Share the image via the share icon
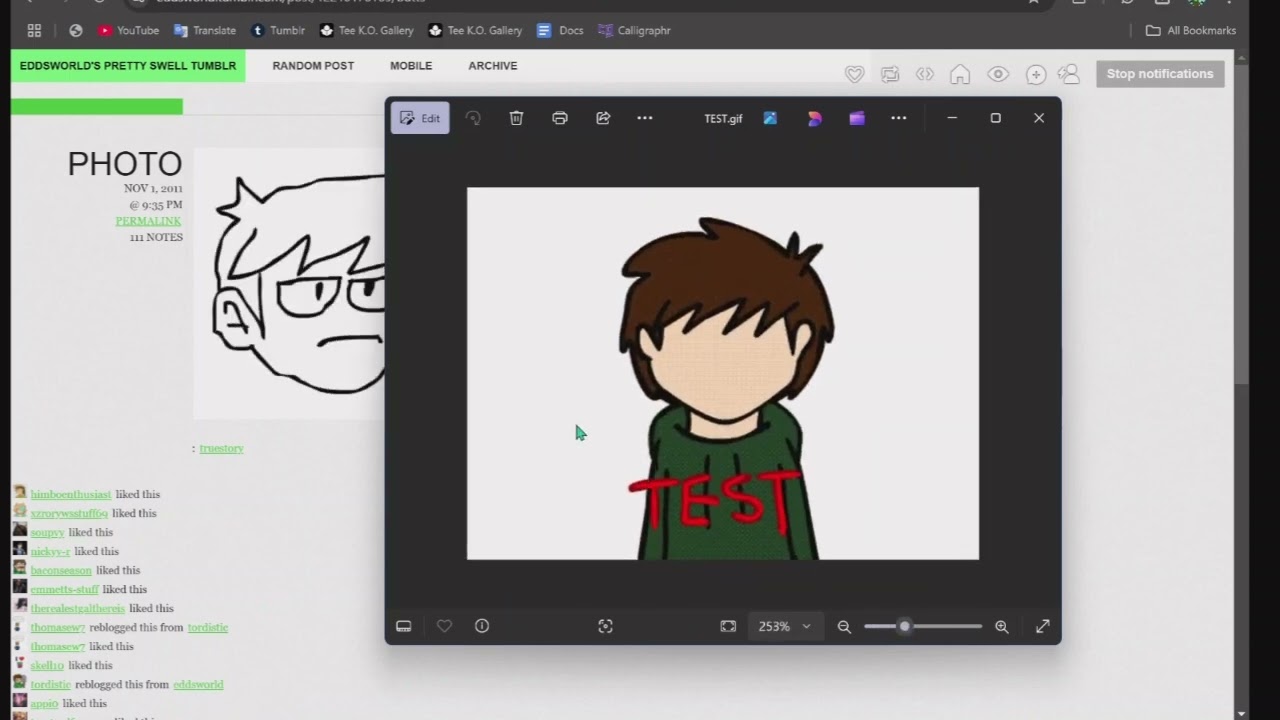 [603, 118]
